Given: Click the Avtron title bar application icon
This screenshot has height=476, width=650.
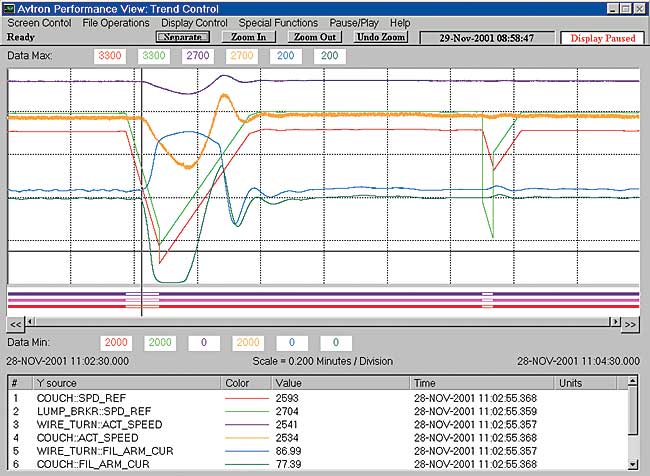Looking at the screenshot, I should coord(8,9).
